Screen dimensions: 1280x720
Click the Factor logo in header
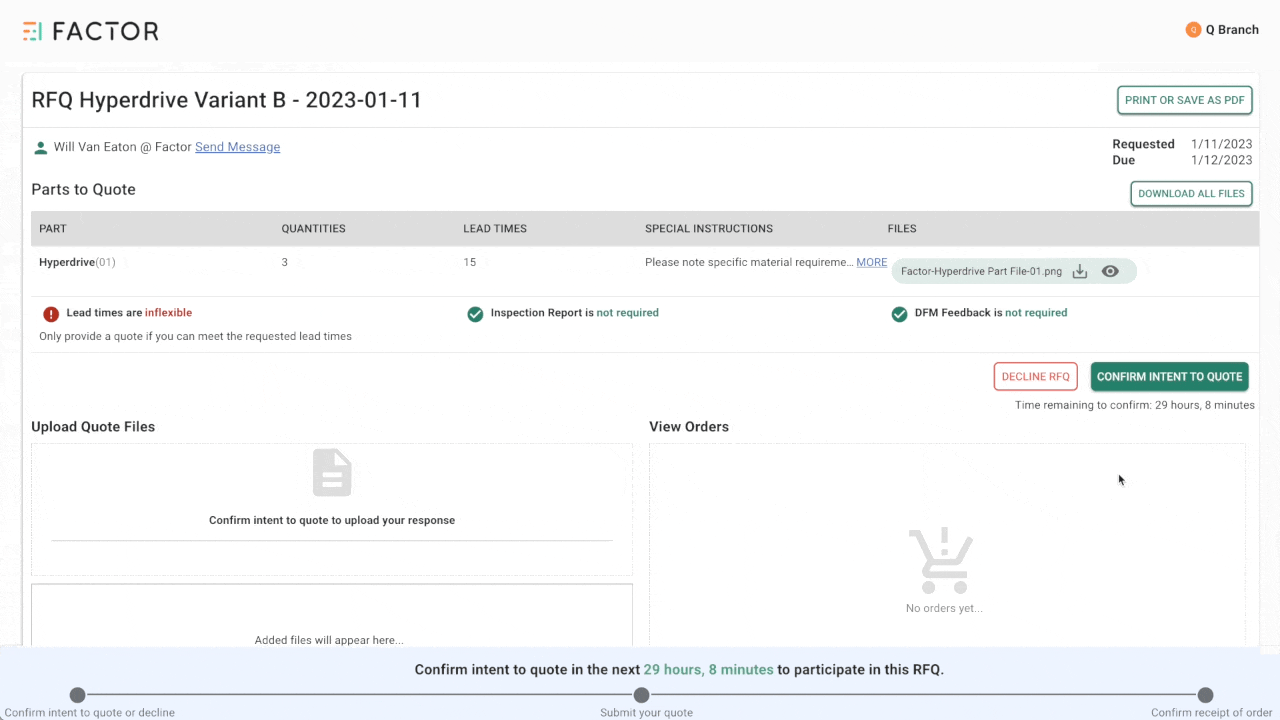90,31
